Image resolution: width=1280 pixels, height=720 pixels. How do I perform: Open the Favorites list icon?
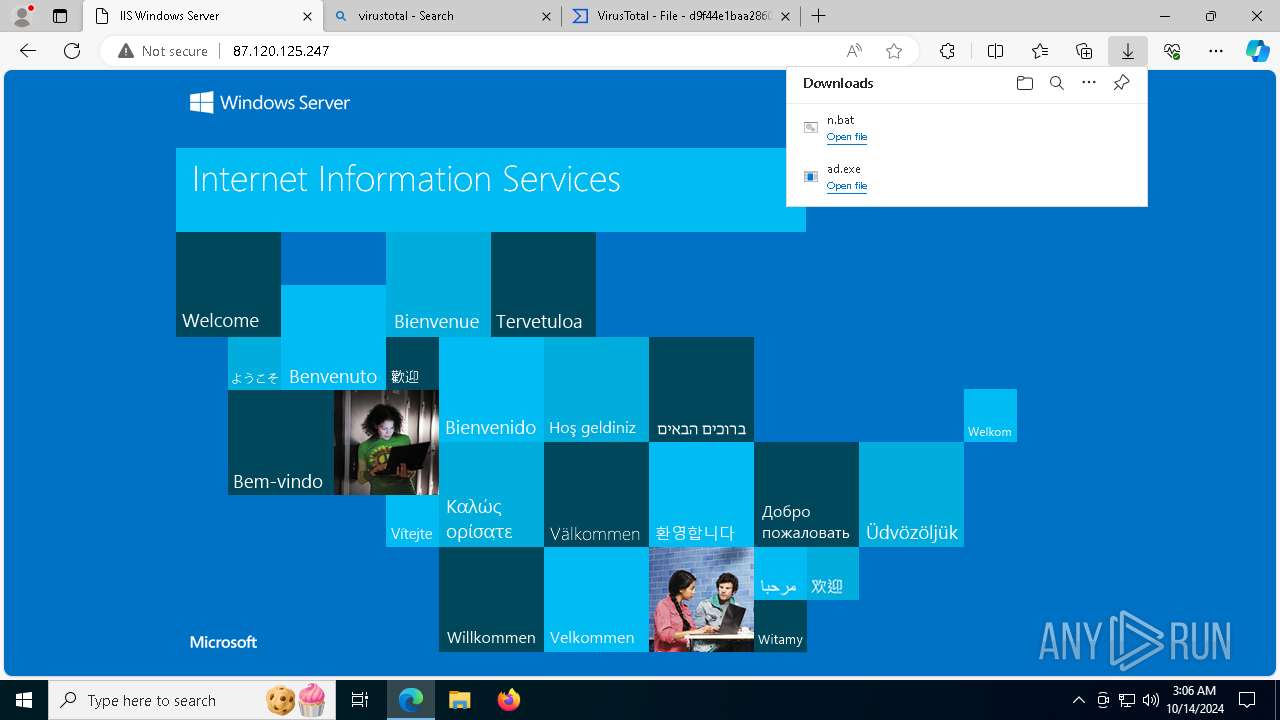1040,51
